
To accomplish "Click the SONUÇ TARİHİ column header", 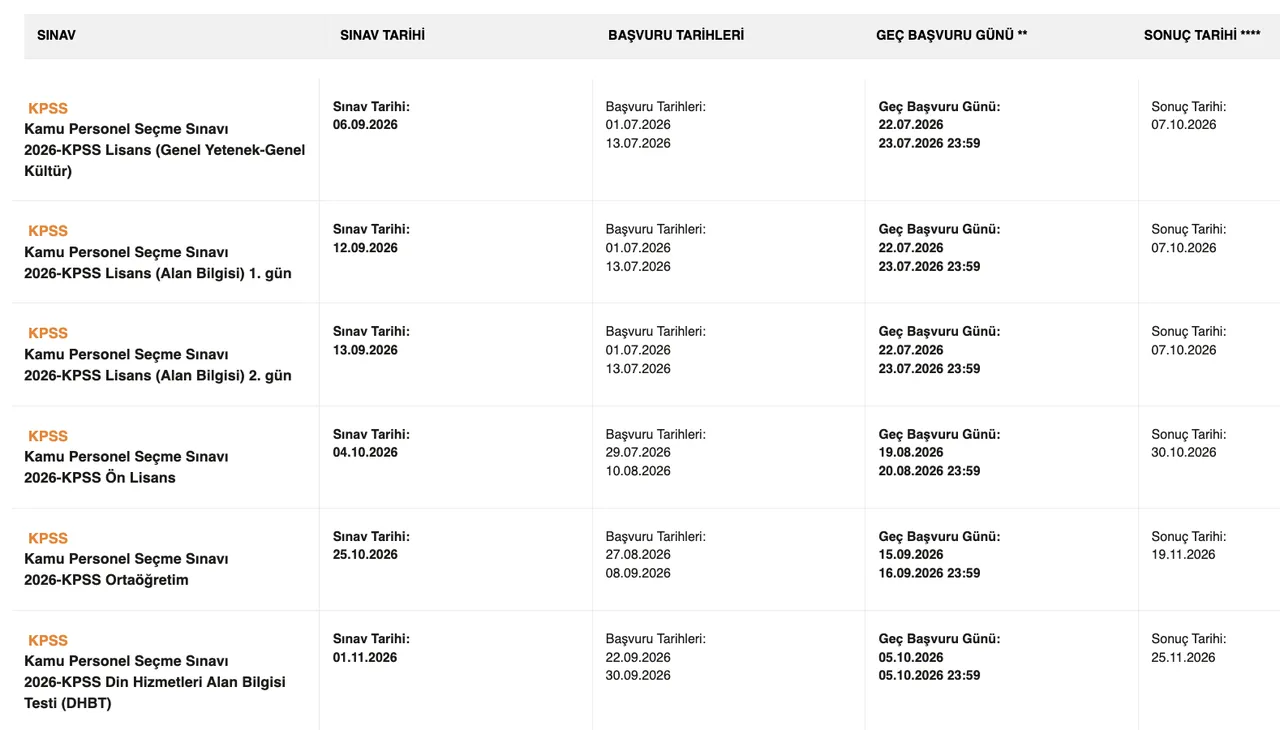I will (x=1201, y=35).
